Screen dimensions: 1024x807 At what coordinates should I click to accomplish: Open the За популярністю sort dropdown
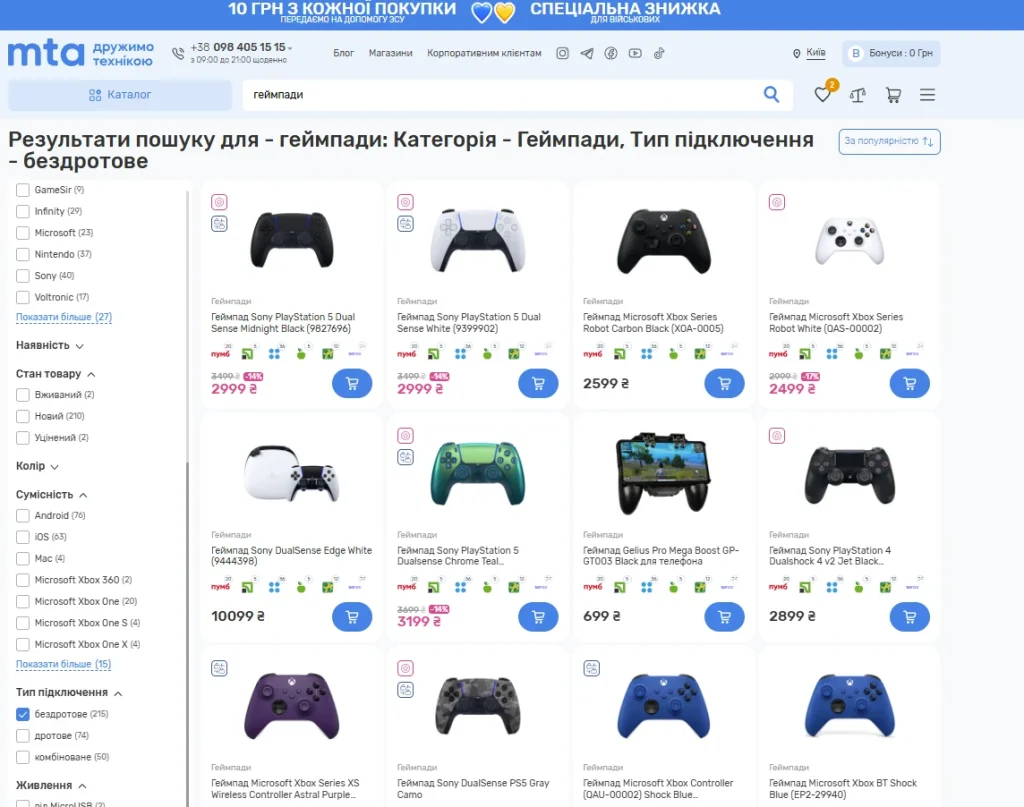click(889, 142)
